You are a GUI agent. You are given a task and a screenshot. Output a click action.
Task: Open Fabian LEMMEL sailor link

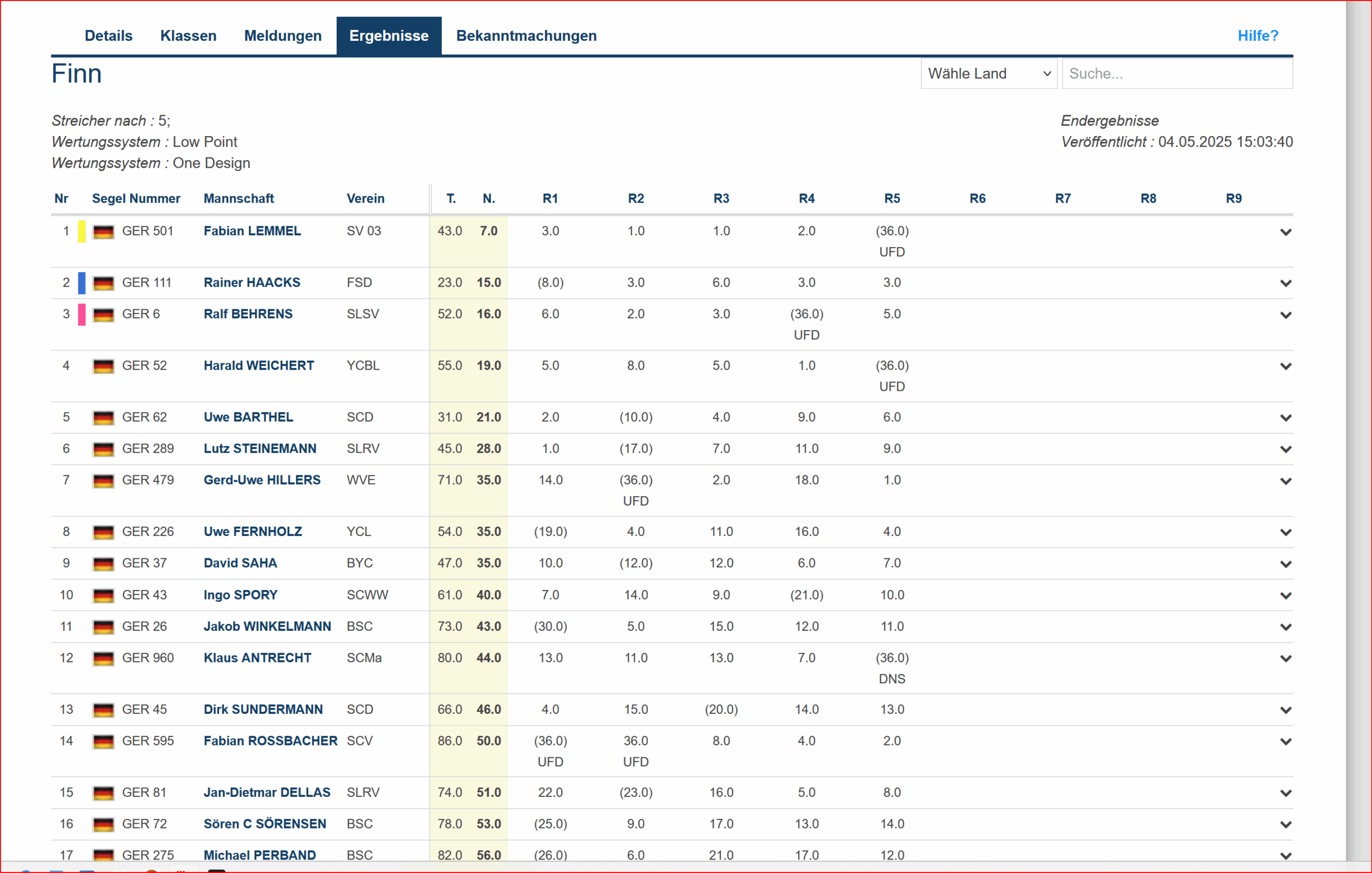pyautogui.click(x=252, y=231)
